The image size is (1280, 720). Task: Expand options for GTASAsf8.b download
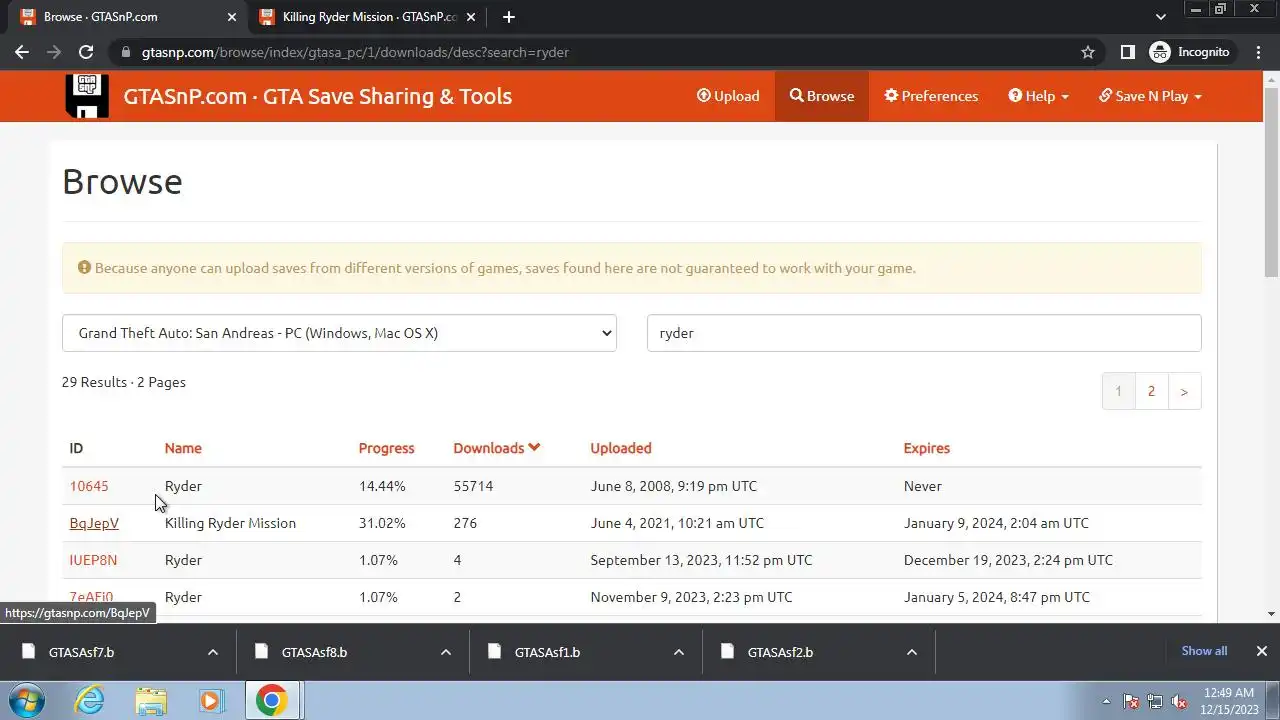[x=445, y=652]
